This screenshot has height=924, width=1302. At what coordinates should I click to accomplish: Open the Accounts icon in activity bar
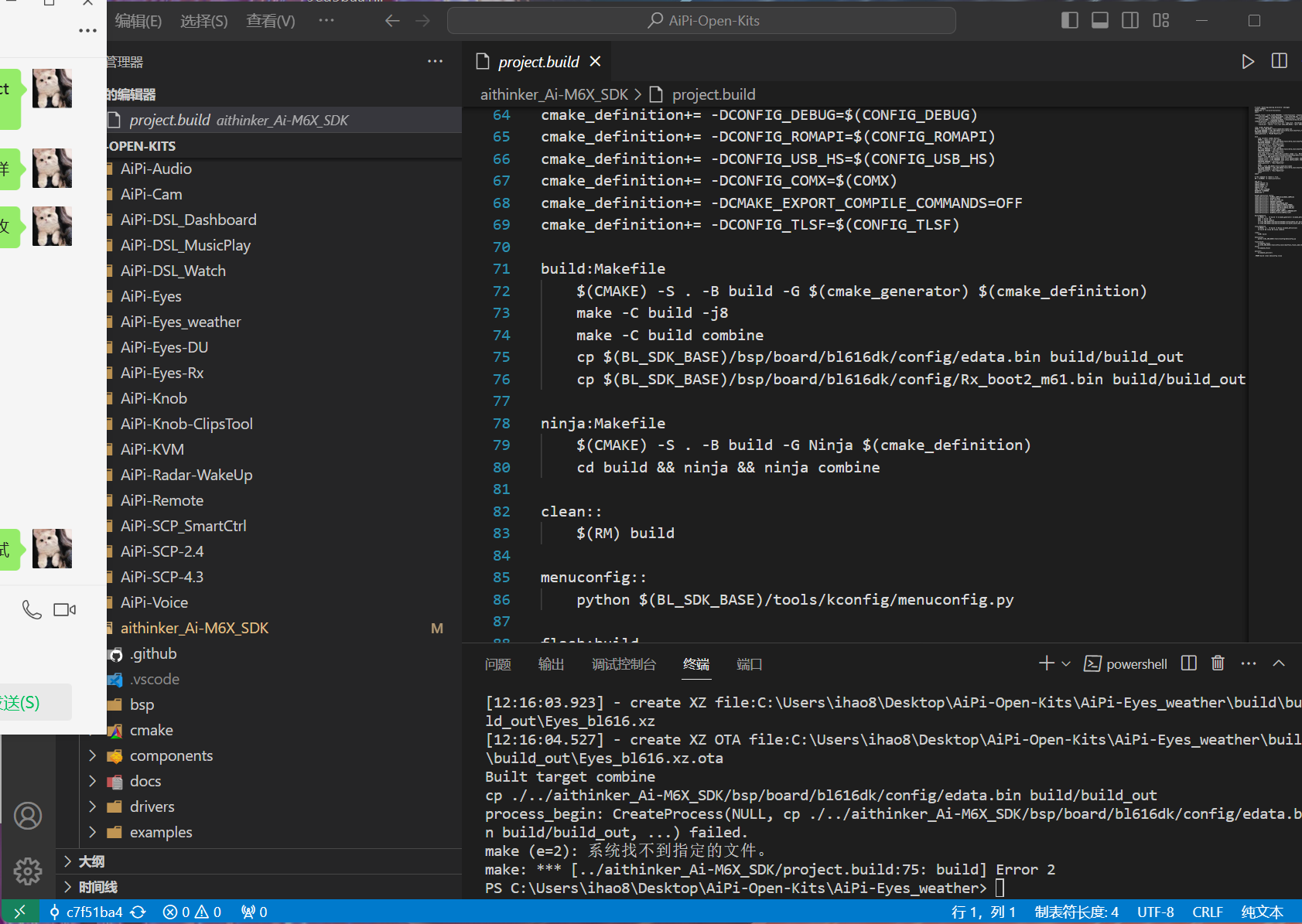pyautogui.click(x=28, y=816)
